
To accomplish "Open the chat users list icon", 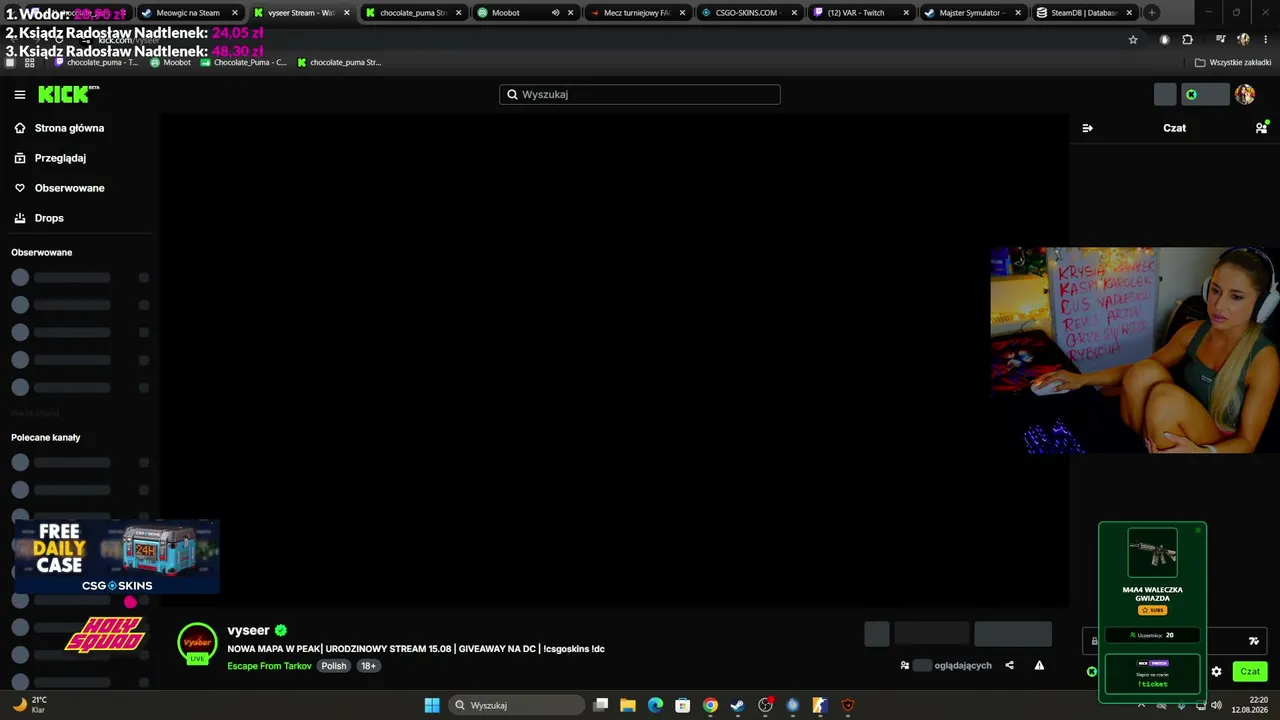I will (x=1262, y=128).
